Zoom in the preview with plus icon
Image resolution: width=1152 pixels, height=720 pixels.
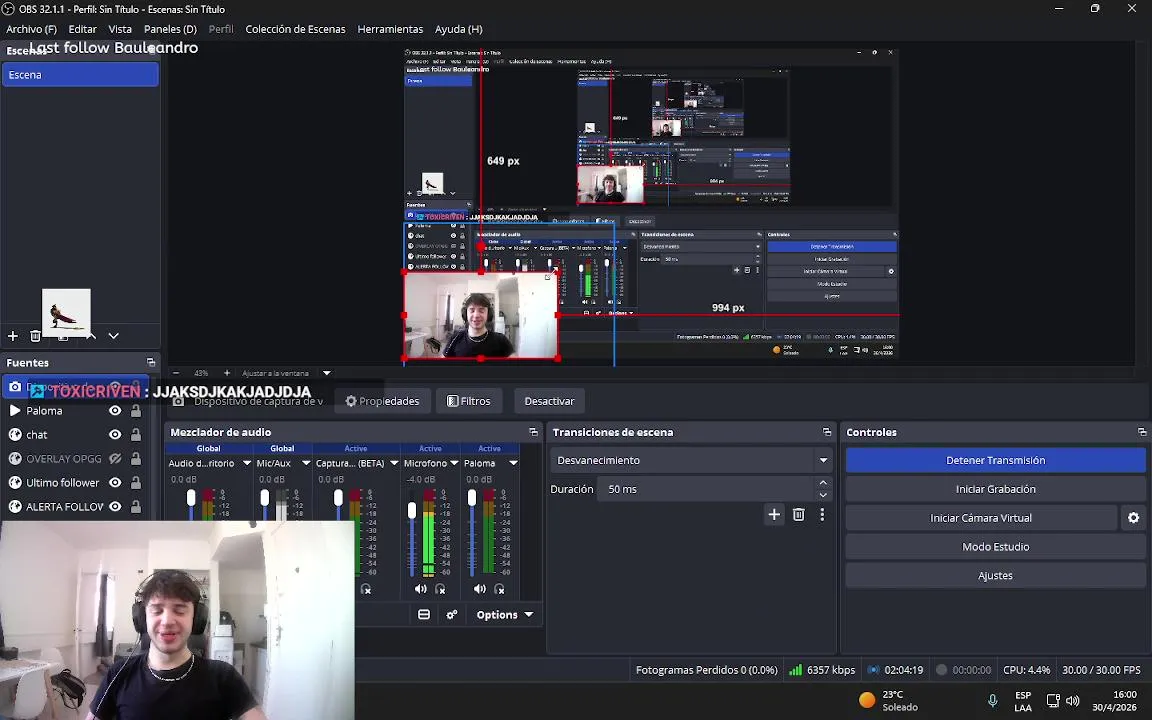coord(226,373)
